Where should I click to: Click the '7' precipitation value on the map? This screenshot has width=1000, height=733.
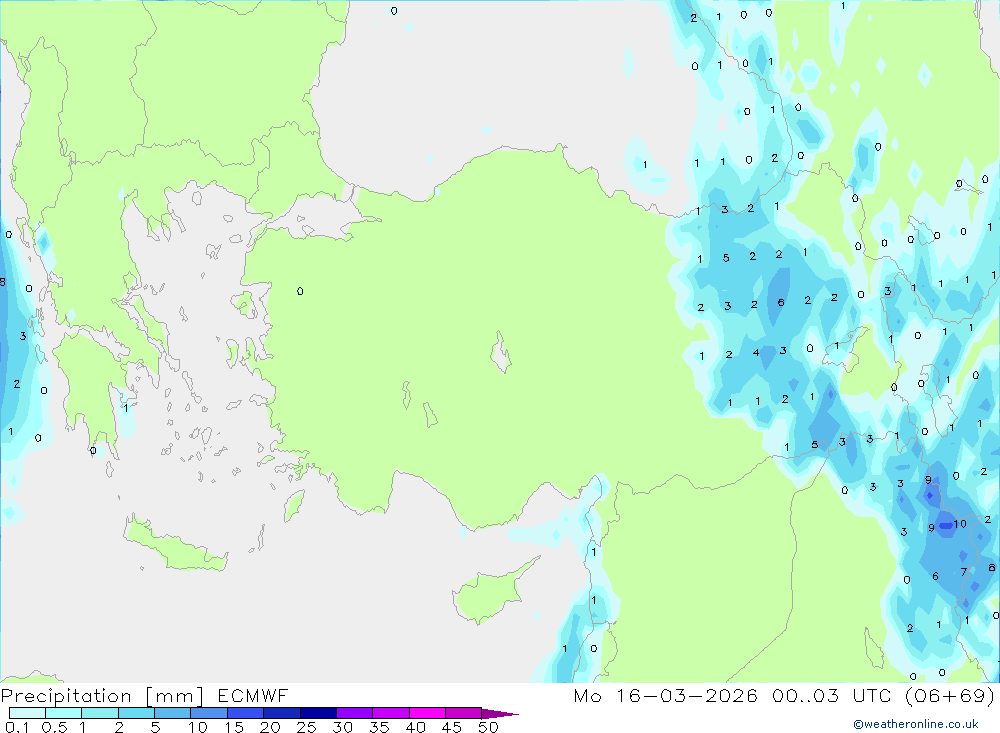[x=964, y=572]
